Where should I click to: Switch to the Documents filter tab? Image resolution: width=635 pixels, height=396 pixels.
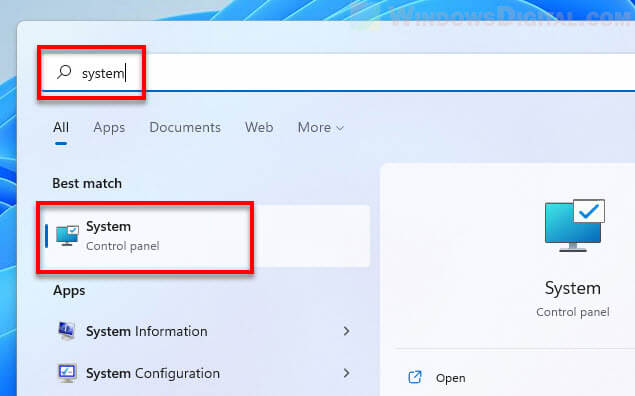[185, 128]
